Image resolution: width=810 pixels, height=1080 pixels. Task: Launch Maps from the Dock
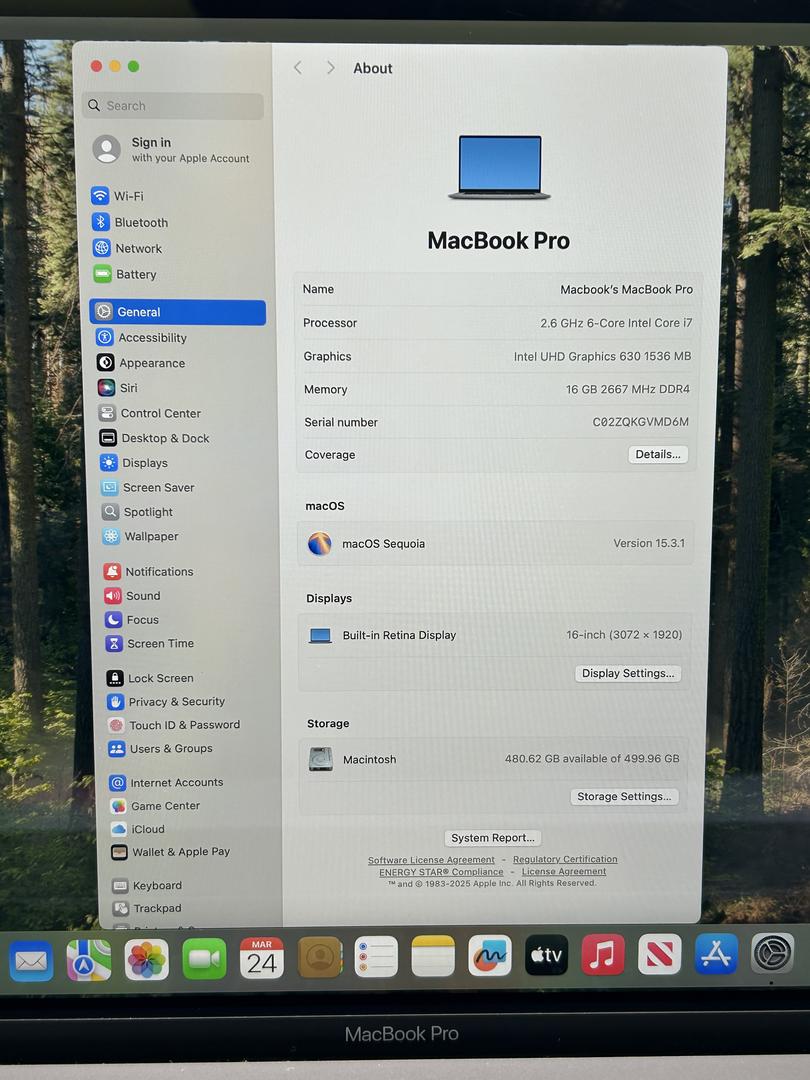[89, 959]
